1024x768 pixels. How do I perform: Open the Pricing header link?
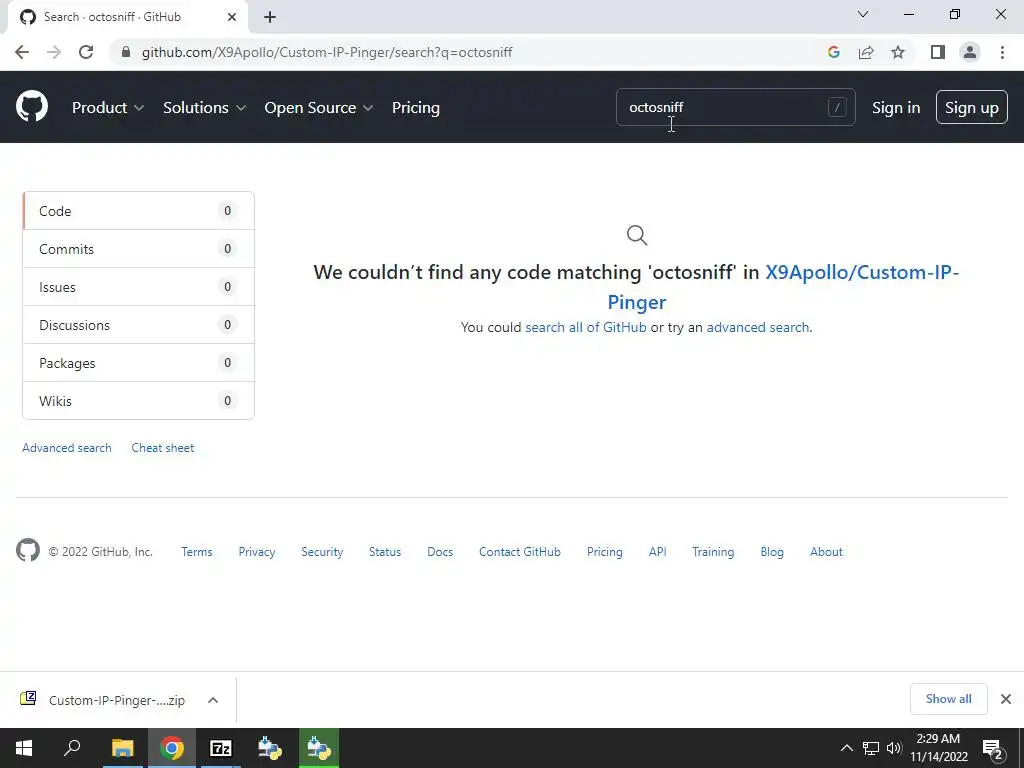[415, 108]
